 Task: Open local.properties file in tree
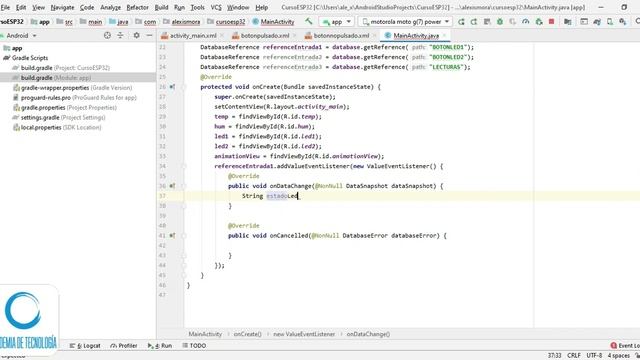(x=61, y=127)
